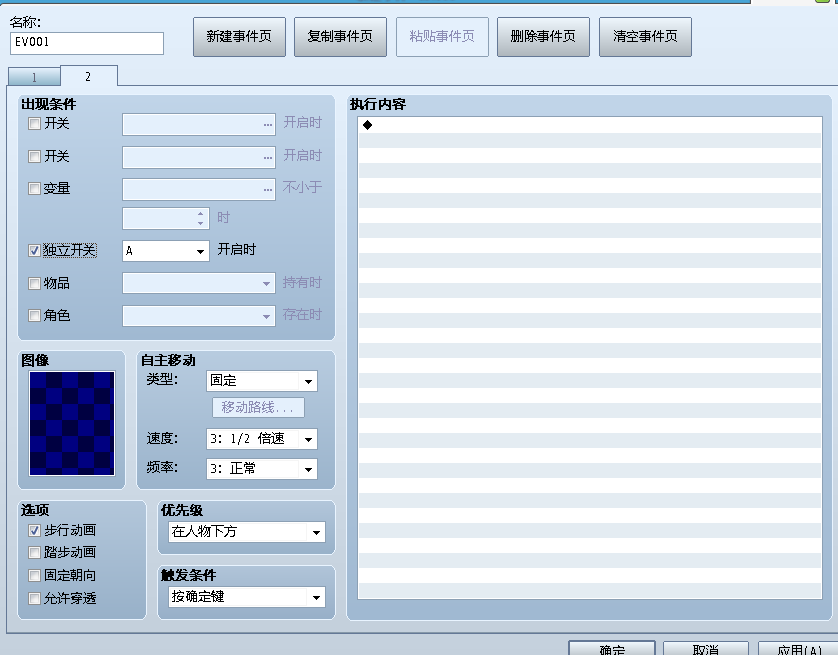Check the 角色 condition checkbox
838x655 pixels.
34,316
